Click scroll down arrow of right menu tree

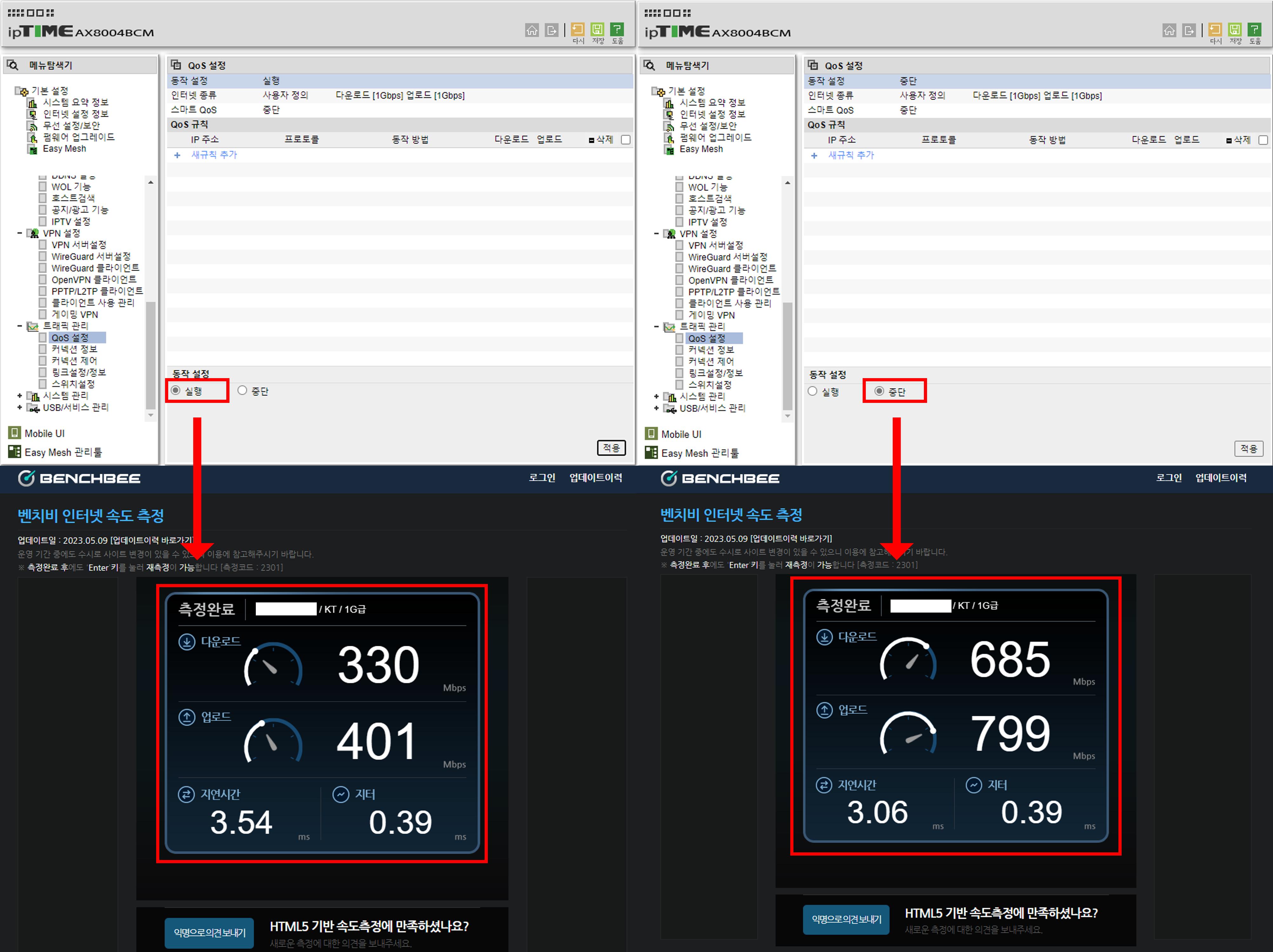pyautogui.click(x=787, y=416)
